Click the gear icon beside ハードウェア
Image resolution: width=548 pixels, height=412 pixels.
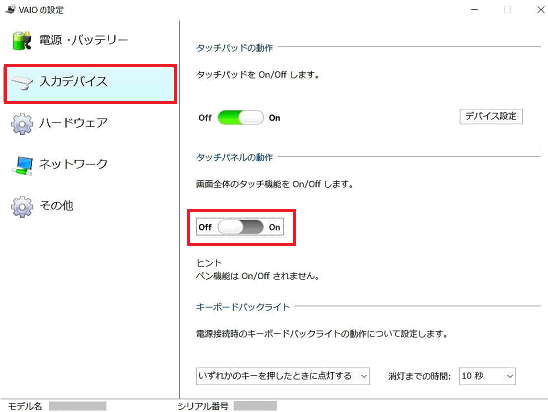(x=22, y=123)
